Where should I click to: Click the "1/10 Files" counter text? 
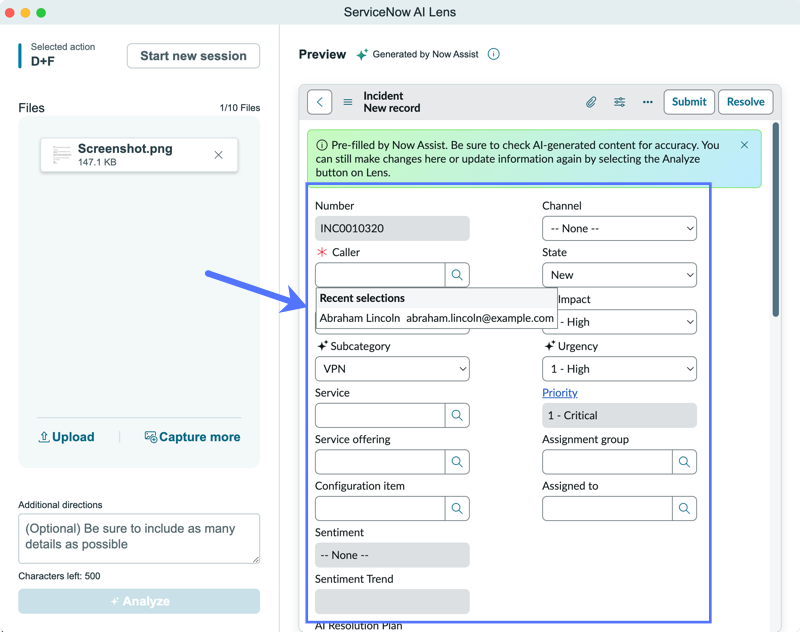tap(240, 108)
